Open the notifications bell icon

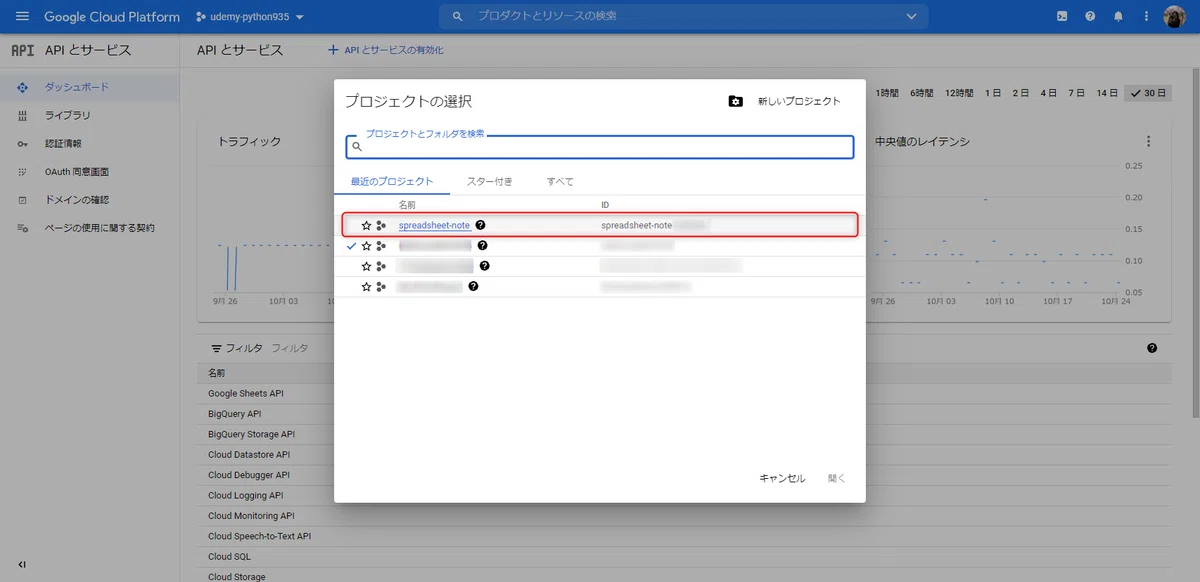1118,17
